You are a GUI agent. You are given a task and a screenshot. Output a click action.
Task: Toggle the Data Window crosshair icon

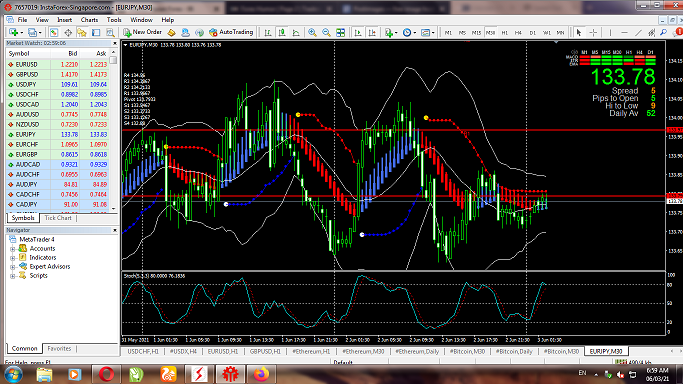68,32
